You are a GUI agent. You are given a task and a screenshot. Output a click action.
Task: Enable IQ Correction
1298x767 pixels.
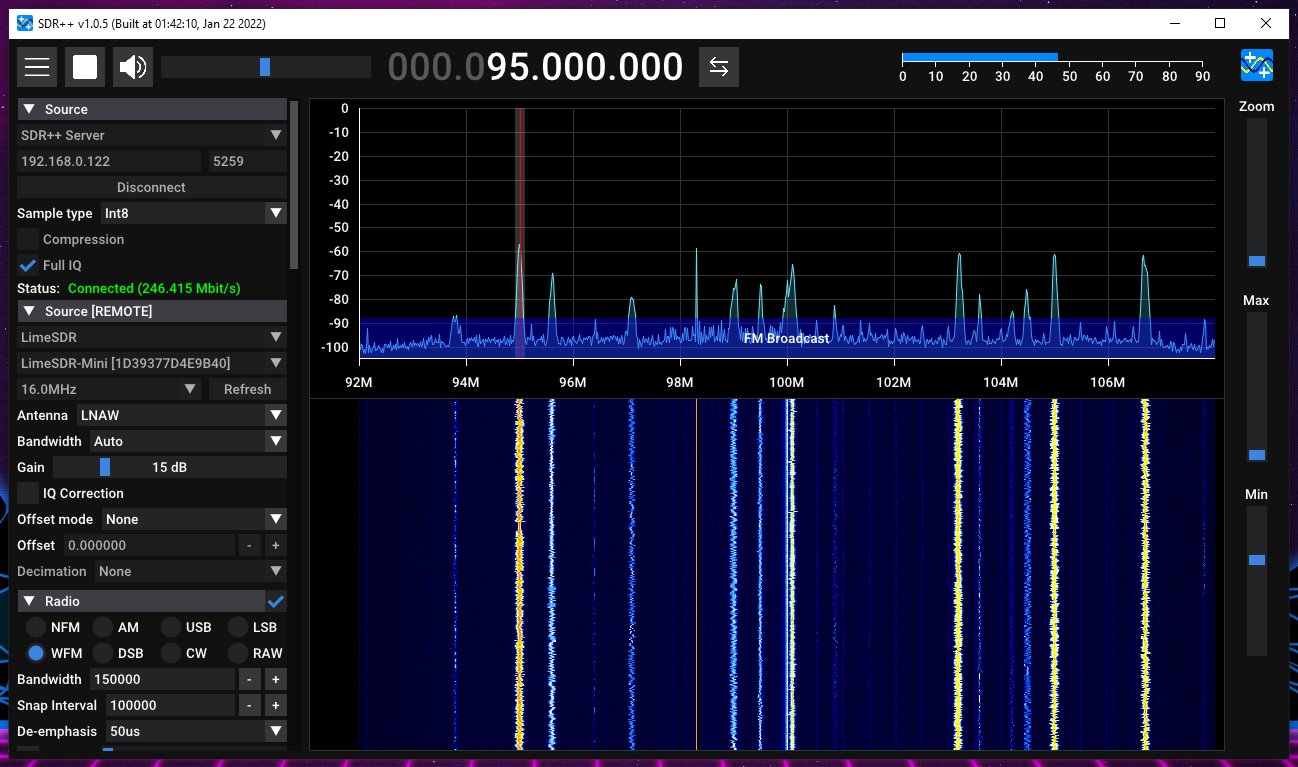tap(28, 493)
